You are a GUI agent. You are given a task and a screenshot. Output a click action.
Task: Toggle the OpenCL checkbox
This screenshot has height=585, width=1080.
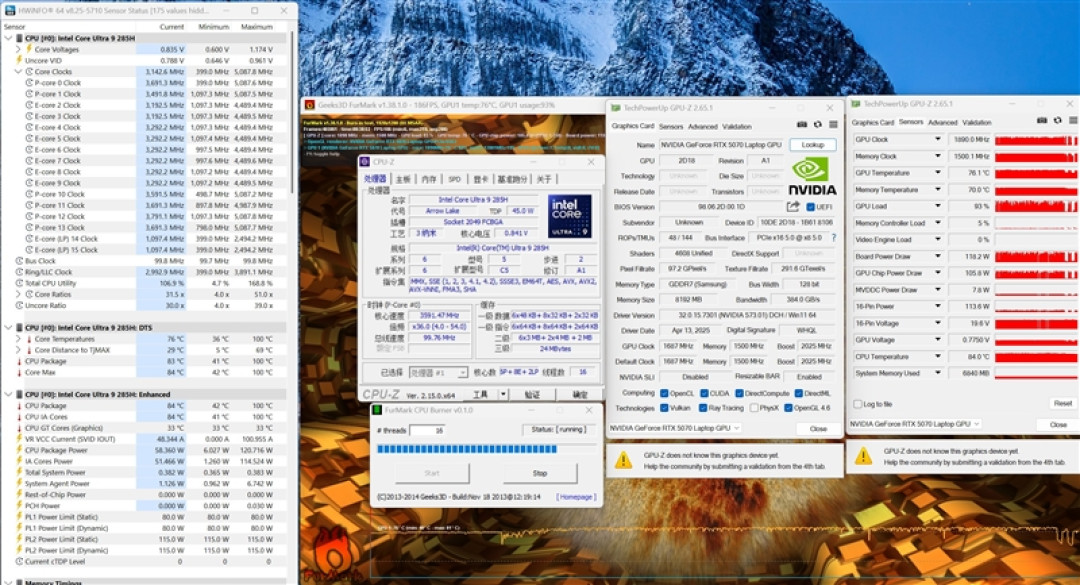click(664, 393)
